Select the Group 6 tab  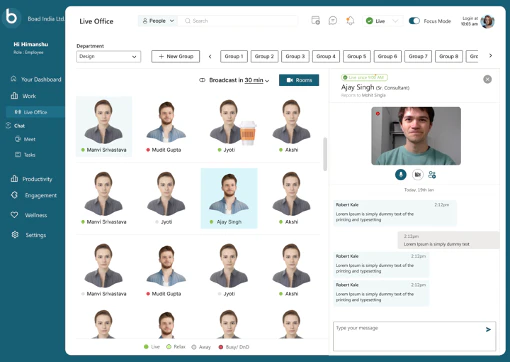point(387,56)
